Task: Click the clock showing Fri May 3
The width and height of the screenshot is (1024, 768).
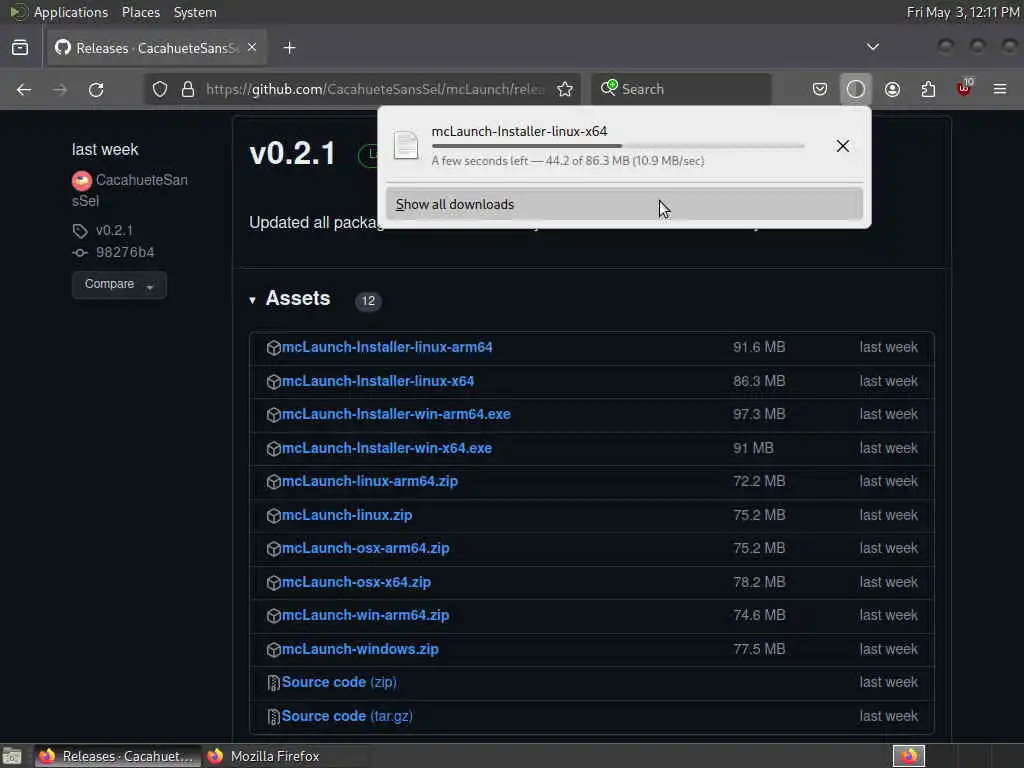Action: point(963,12)
